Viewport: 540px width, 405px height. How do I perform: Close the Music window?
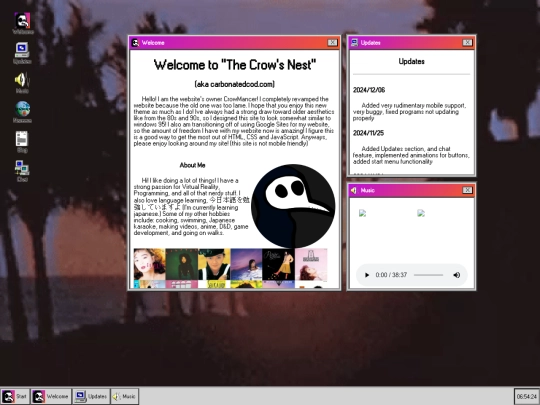[x=467, y=190]
